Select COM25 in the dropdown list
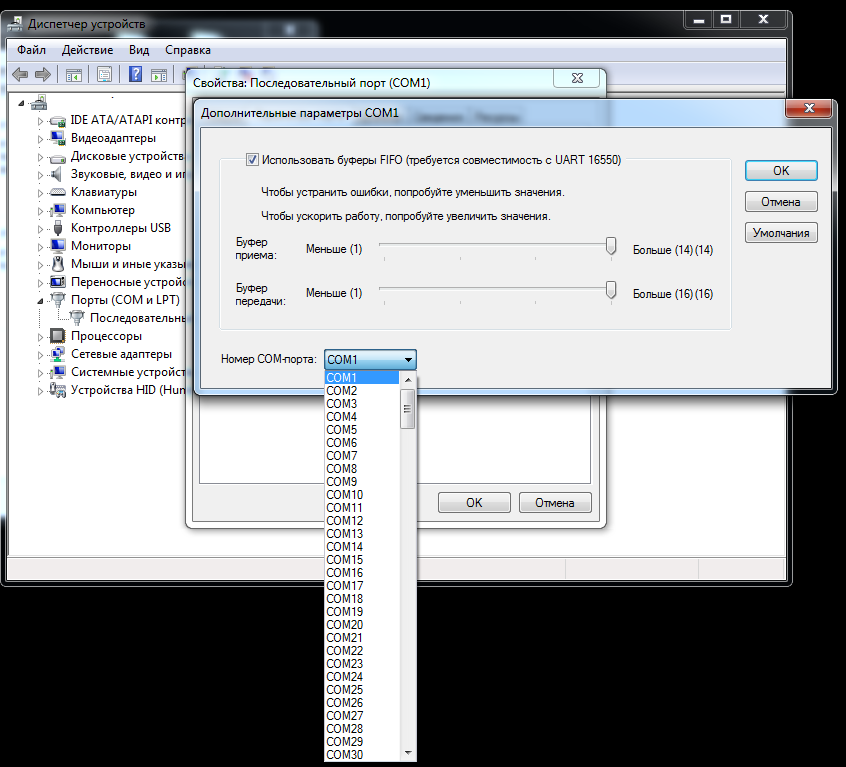This screenshot has width=846, height=767. tap(362, 690)
